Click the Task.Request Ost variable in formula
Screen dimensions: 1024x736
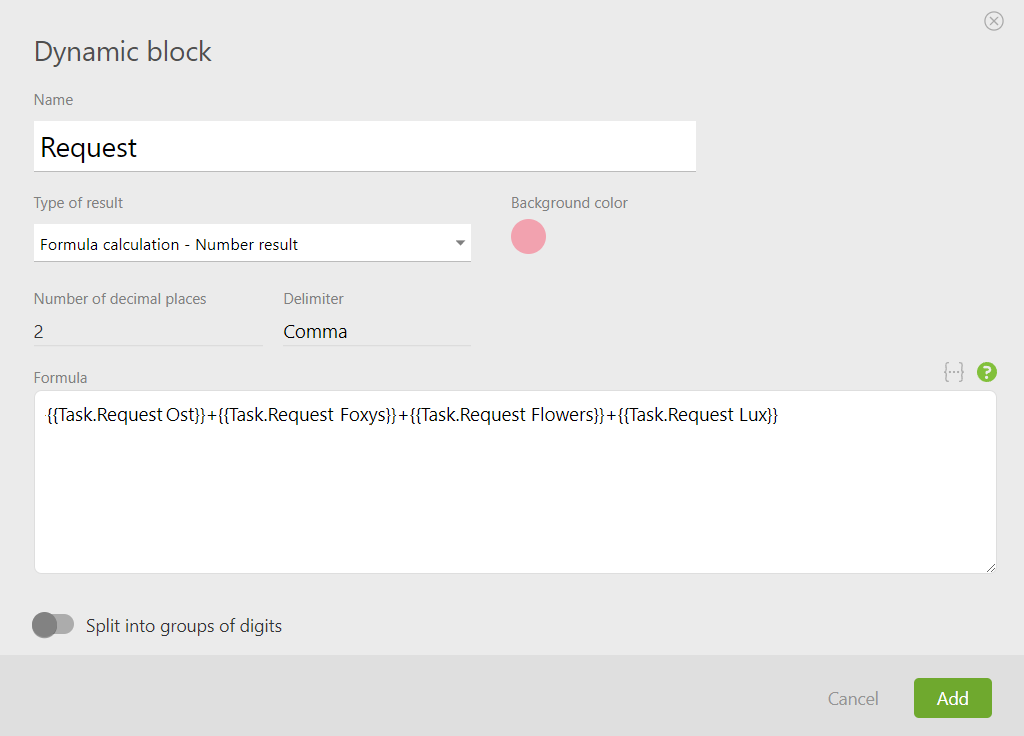pyautogui.click(x=127, y=415)
